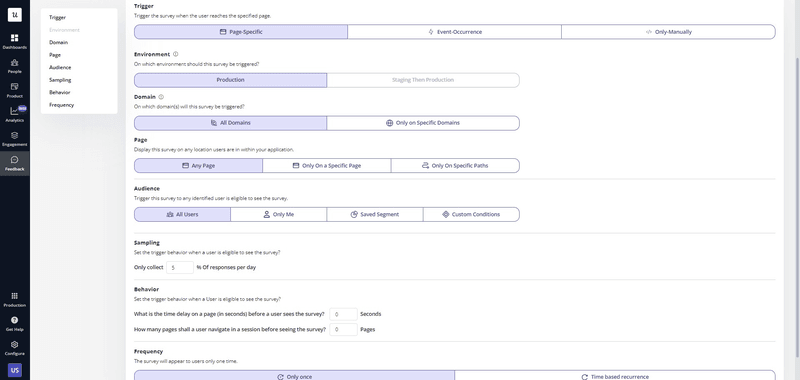Open the Engagement section icon

pos(14,139)
